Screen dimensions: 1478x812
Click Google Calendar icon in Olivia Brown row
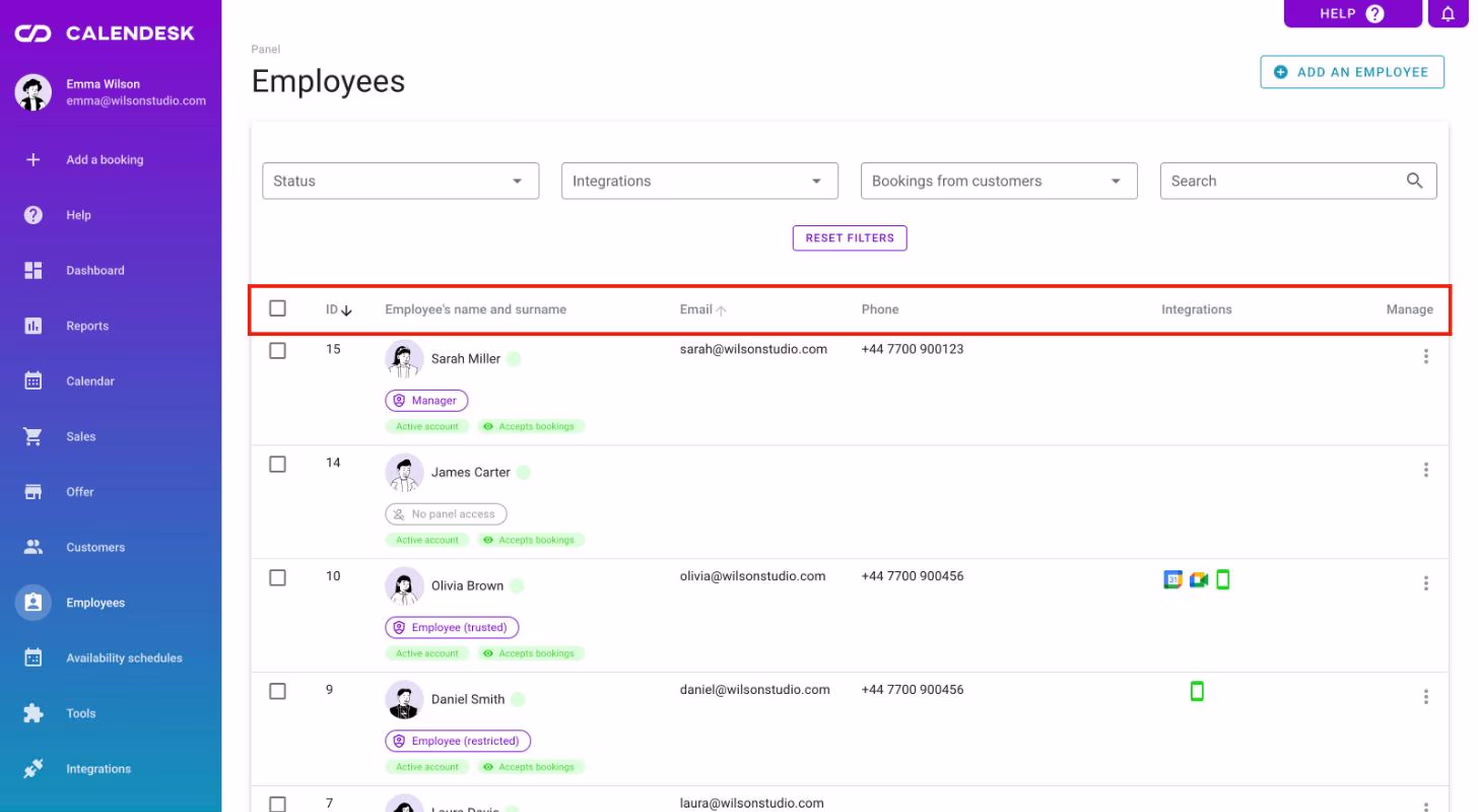tap(1173, 580)
